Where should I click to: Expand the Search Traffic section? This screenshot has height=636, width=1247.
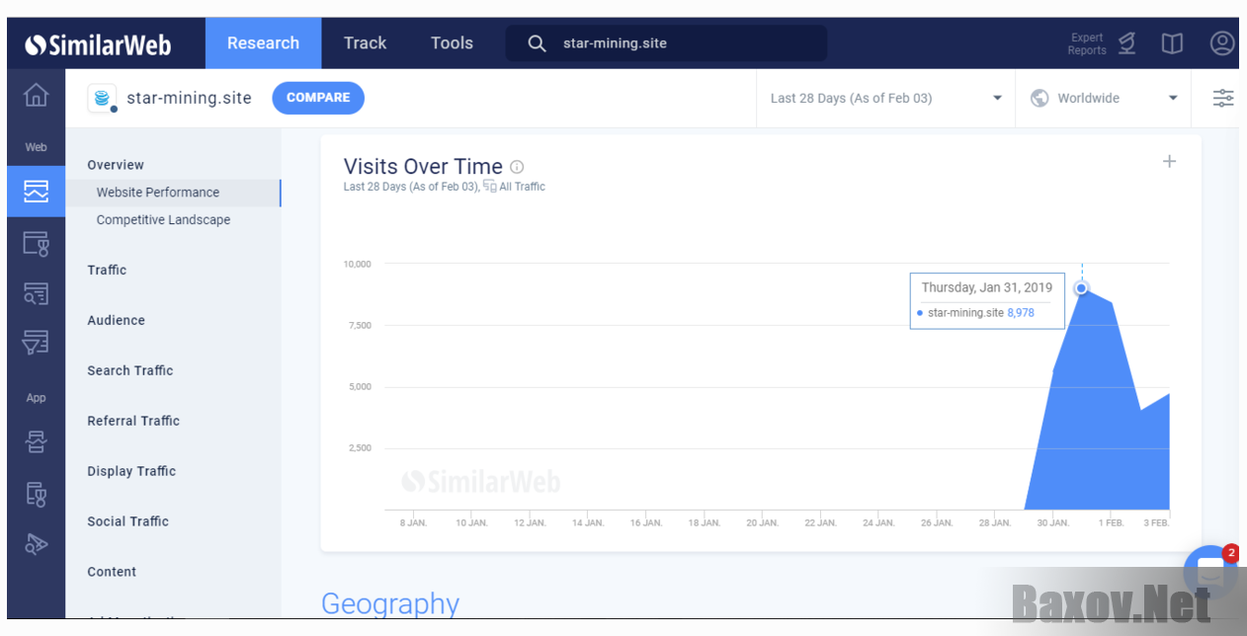[130, 371]
